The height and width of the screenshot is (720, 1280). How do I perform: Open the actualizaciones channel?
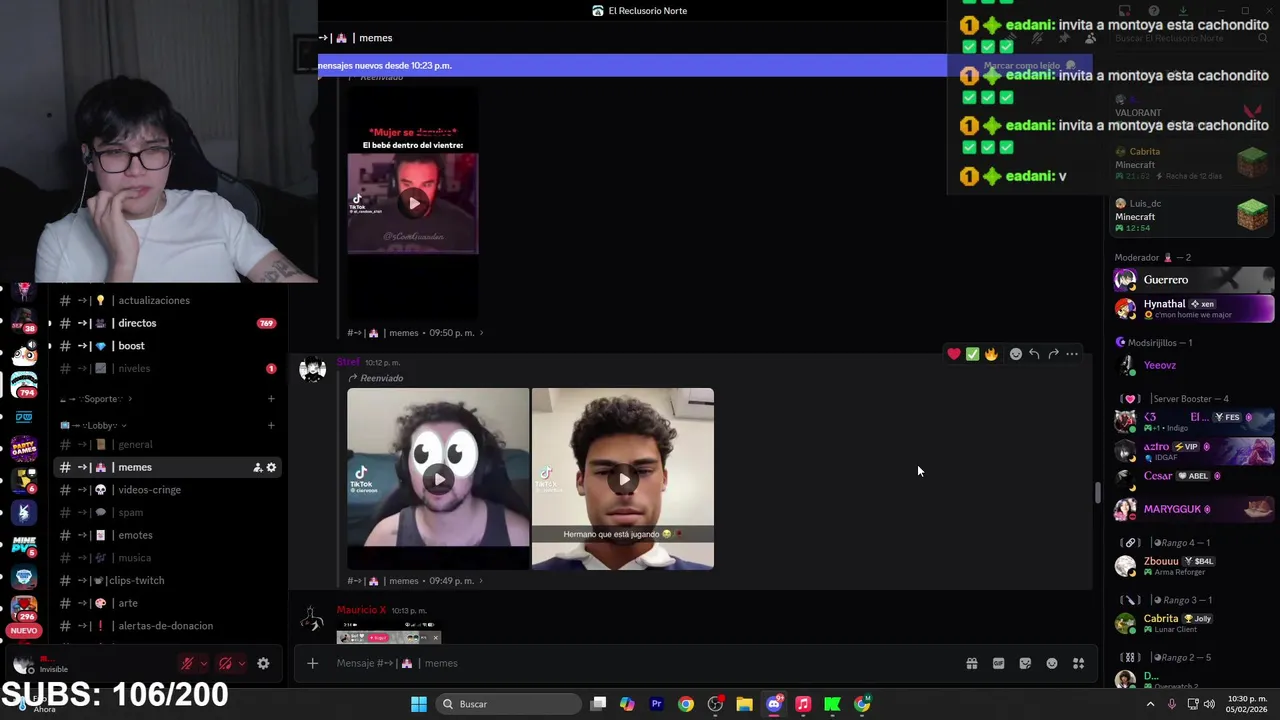[x=167, y=300]
